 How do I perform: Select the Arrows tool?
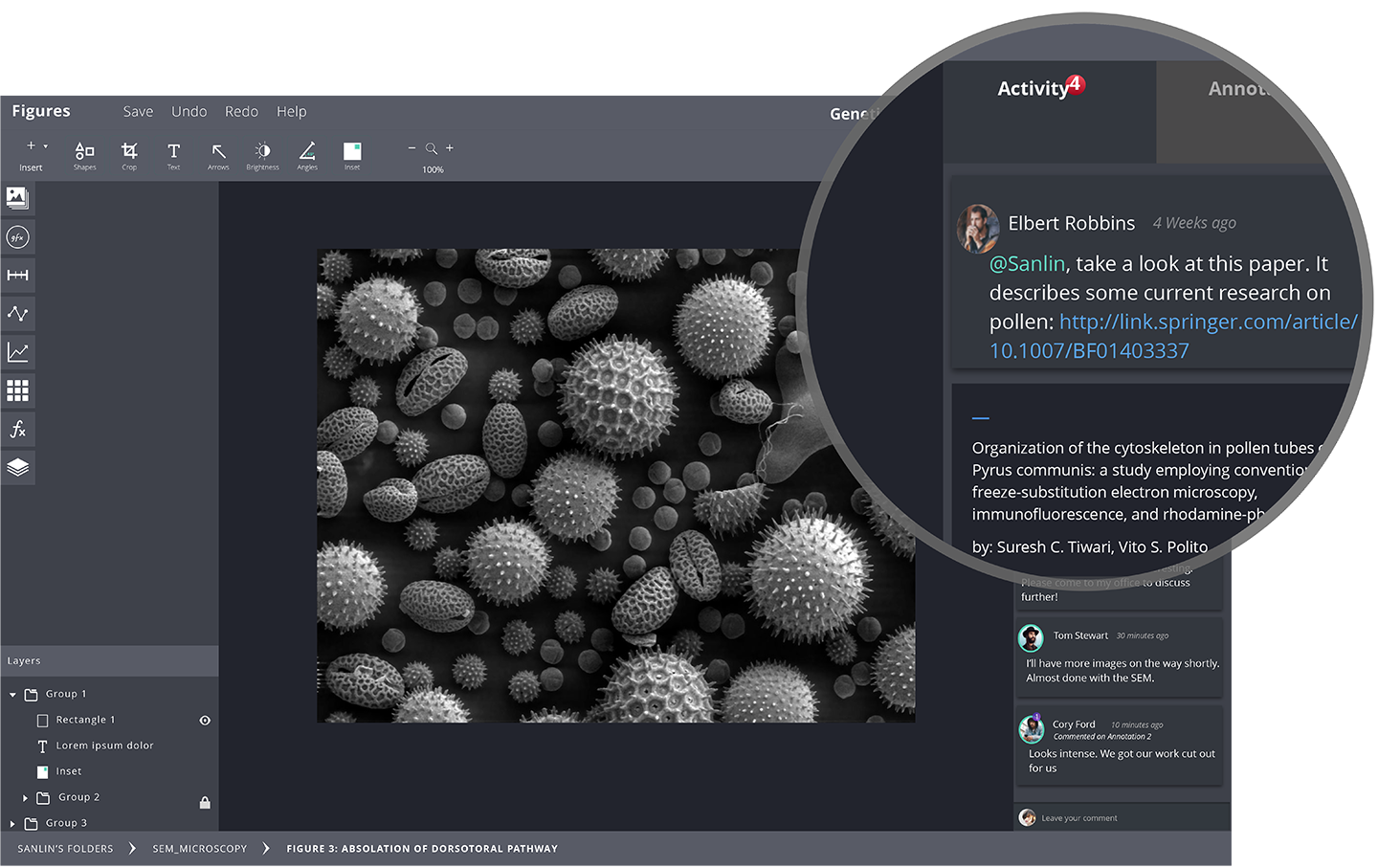tap(218, 154)
